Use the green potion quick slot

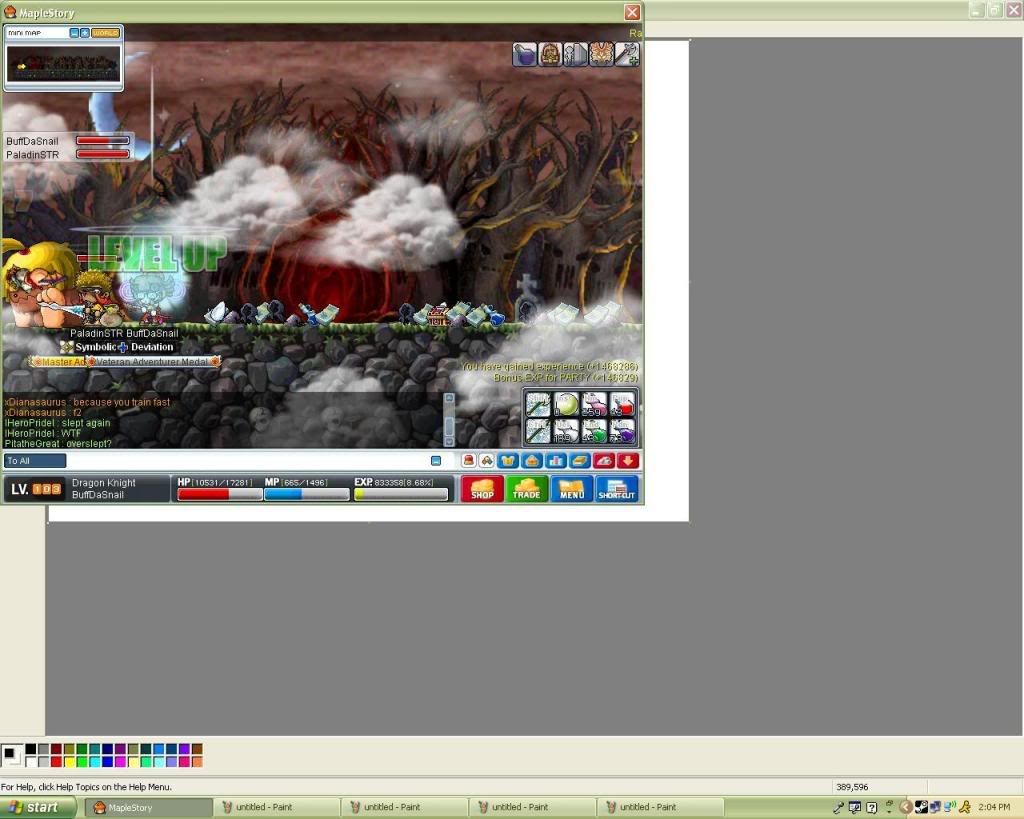pos(594,431)
